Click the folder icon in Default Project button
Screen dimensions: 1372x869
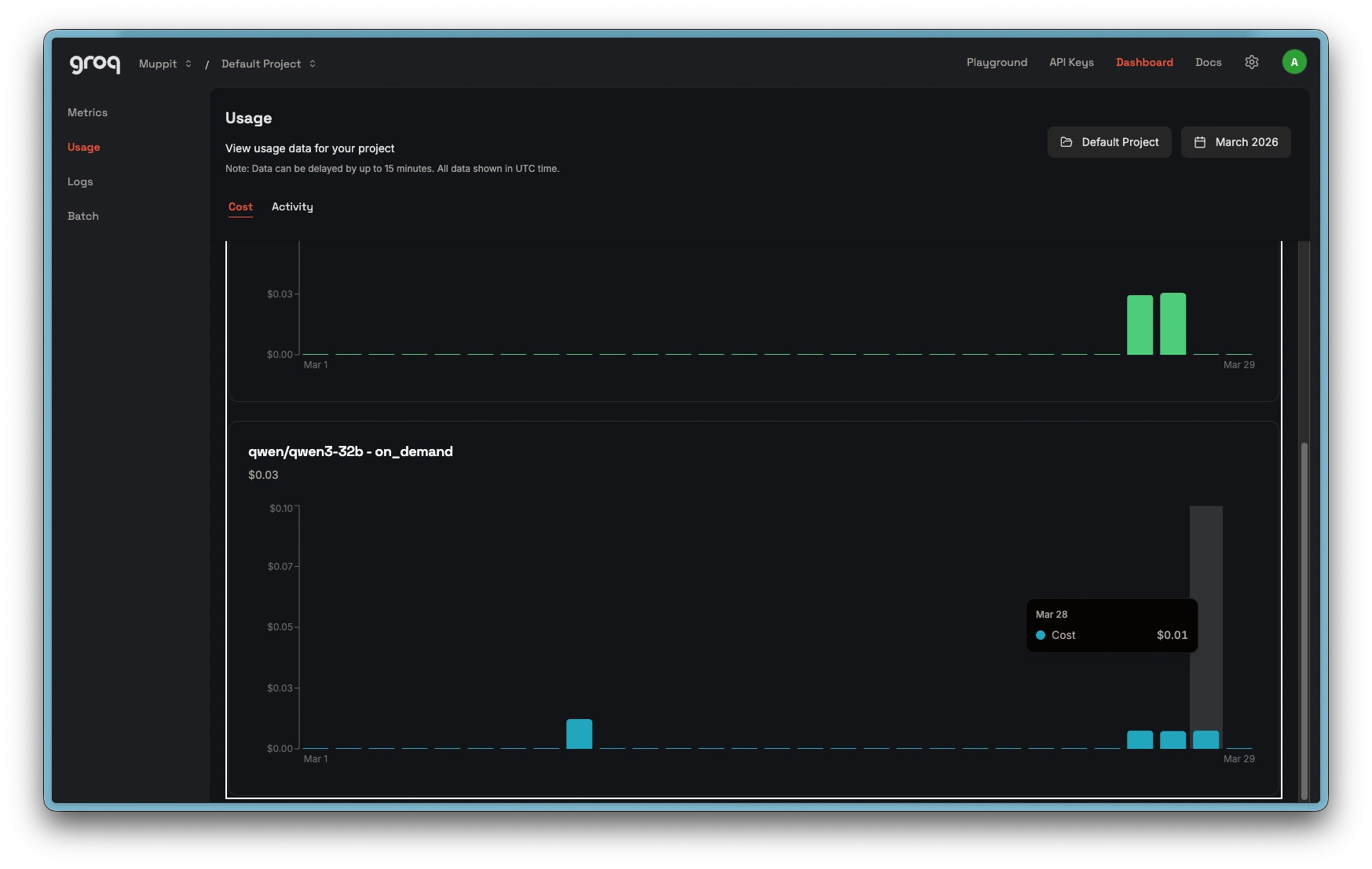click(x=1067, y=142)
